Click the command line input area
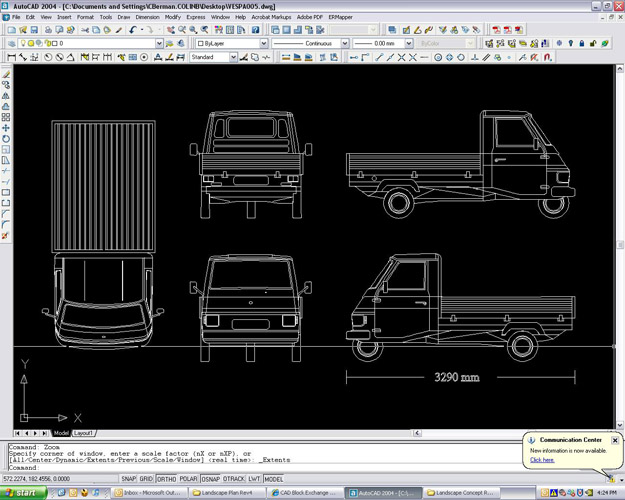The width and height of the screenshot is (625, 500). pos(263,468)
